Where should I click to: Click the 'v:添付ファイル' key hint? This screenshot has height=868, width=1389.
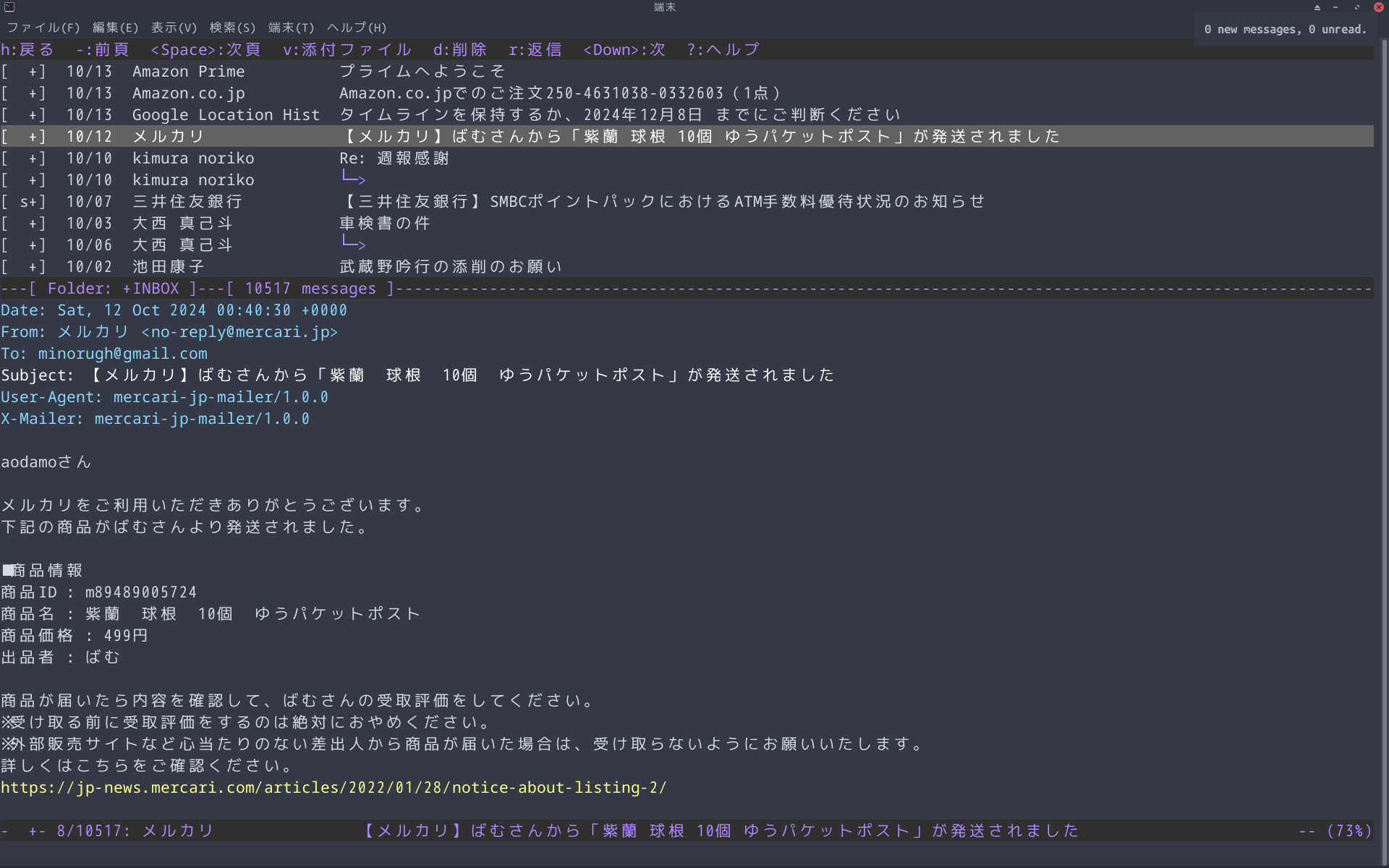click(347, 49)
